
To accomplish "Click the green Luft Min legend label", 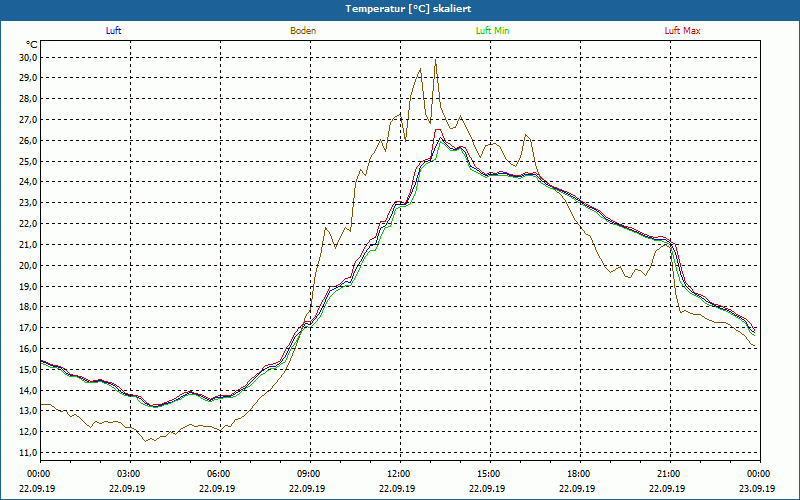I will (492, 31).
